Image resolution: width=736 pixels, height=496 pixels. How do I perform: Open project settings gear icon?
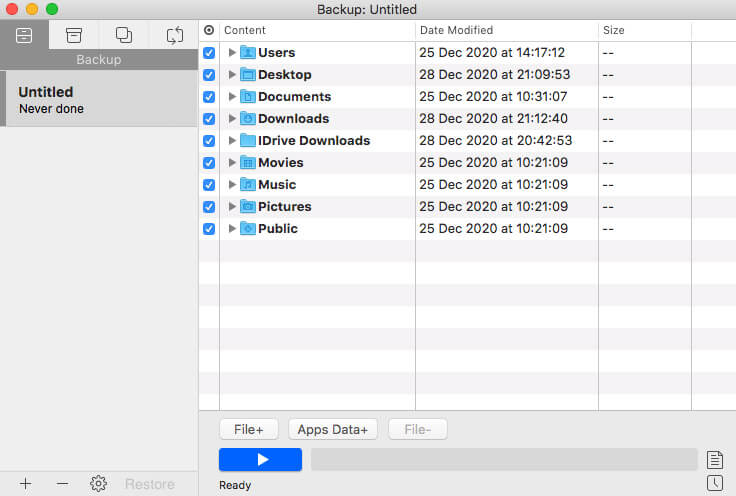(98, 484)
